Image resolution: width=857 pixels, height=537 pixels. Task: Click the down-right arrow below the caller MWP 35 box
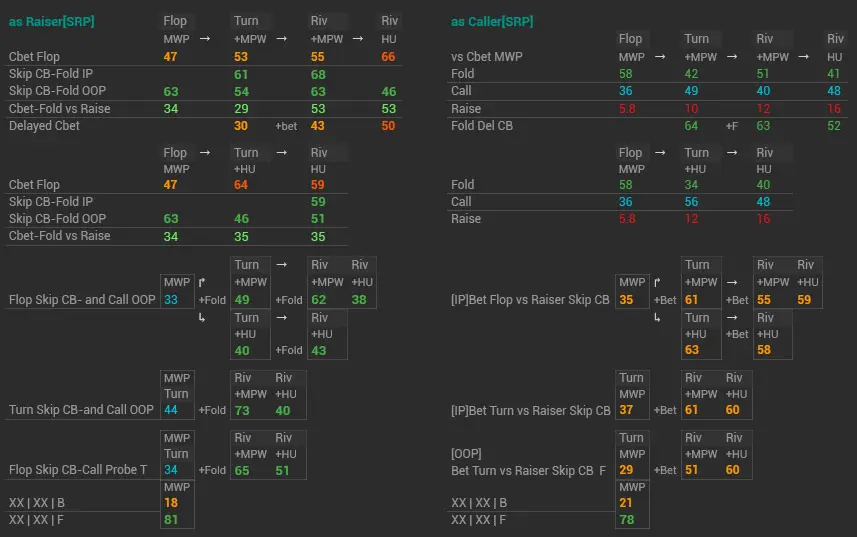click(x=657, y=318)
